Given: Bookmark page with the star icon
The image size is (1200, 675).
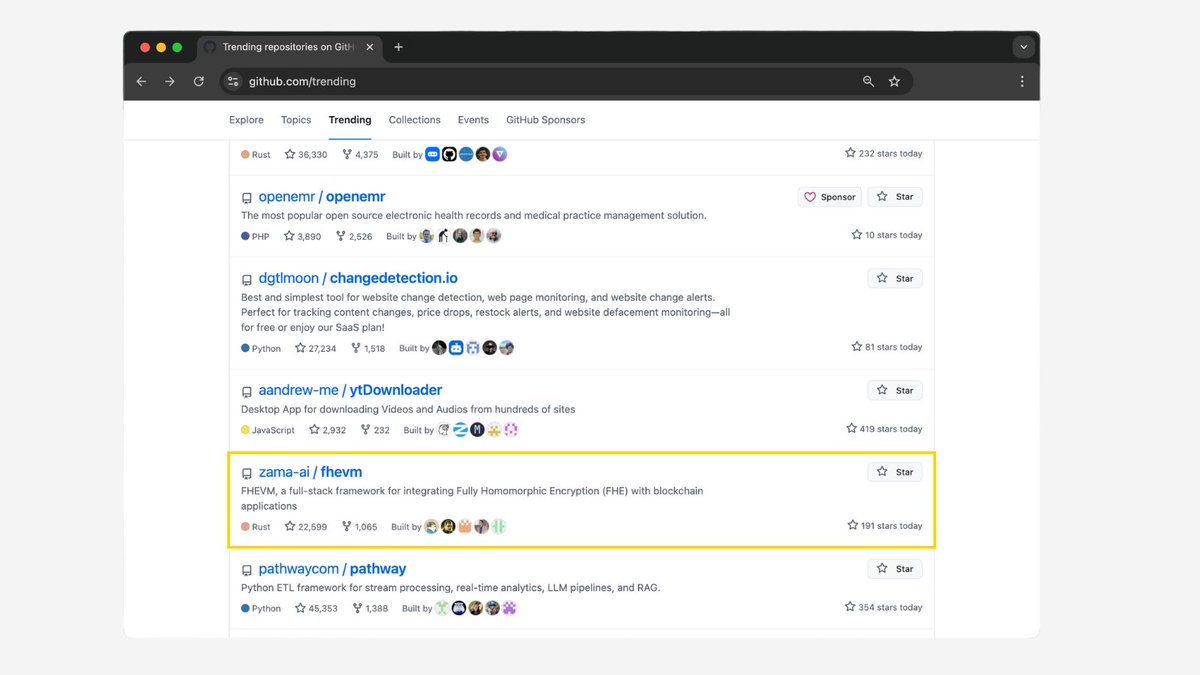Looking at the screenshot, I should point(894,82).
